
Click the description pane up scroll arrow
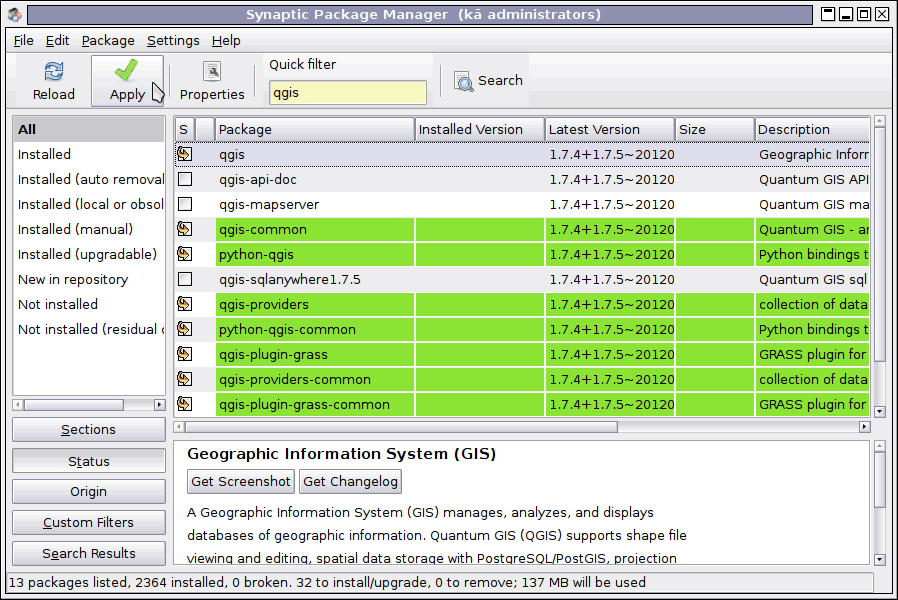pos(880,445)
